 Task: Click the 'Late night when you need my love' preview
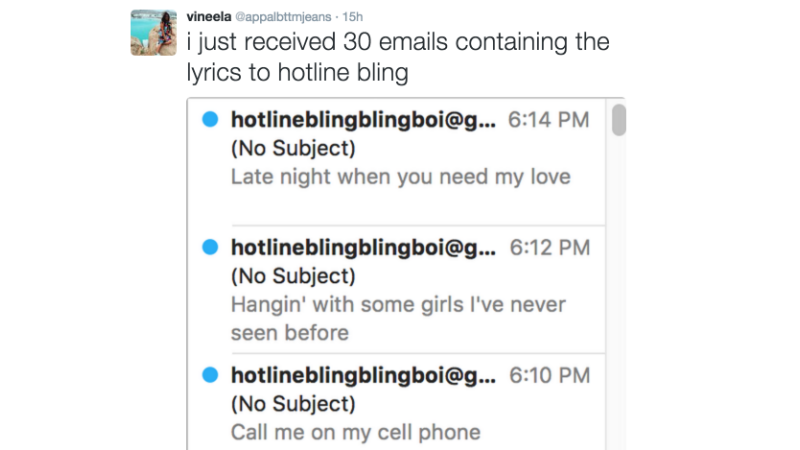coord(400,177)
